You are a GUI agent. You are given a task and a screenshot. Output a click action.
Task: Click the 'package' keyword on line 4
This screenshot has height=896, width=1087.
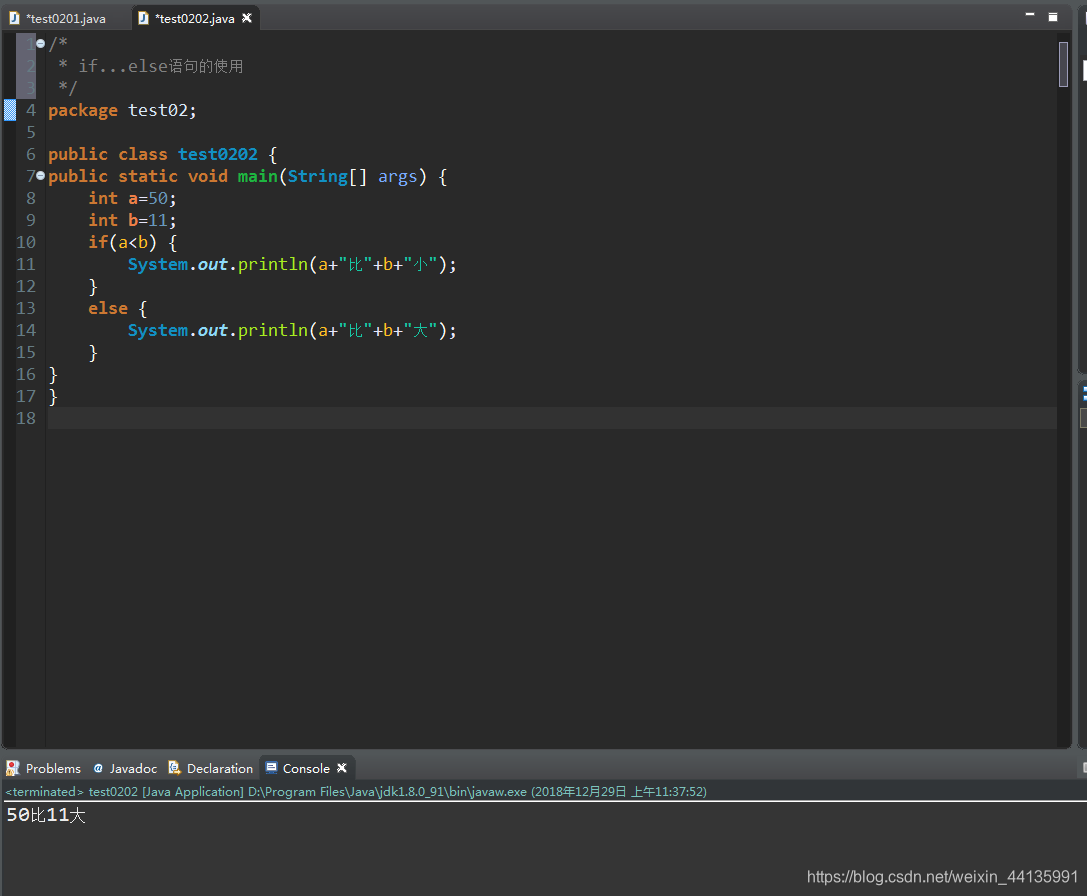[83, 110]
